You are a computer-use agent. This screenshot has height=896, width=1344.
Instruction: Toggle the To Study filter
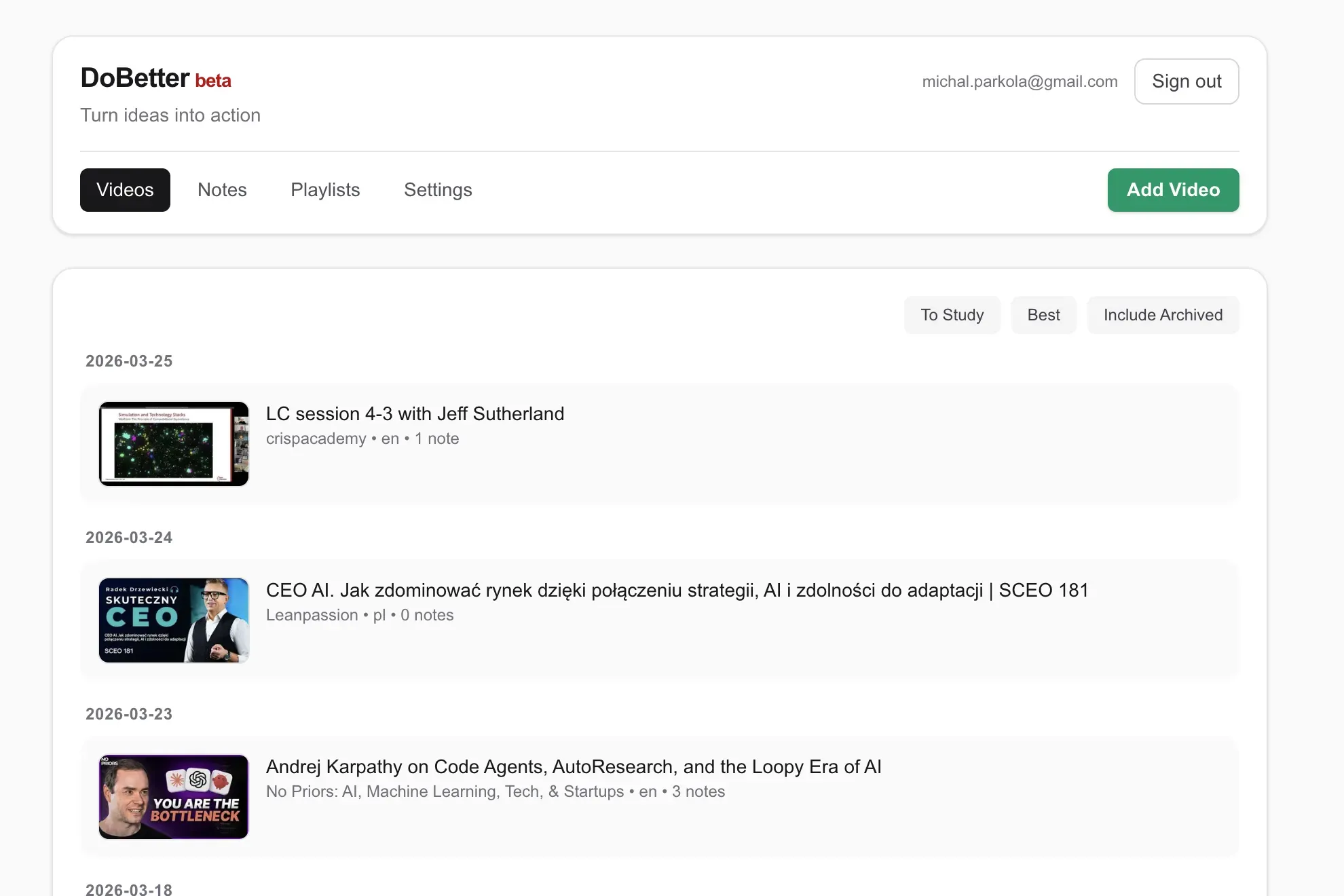click(952, 315)
